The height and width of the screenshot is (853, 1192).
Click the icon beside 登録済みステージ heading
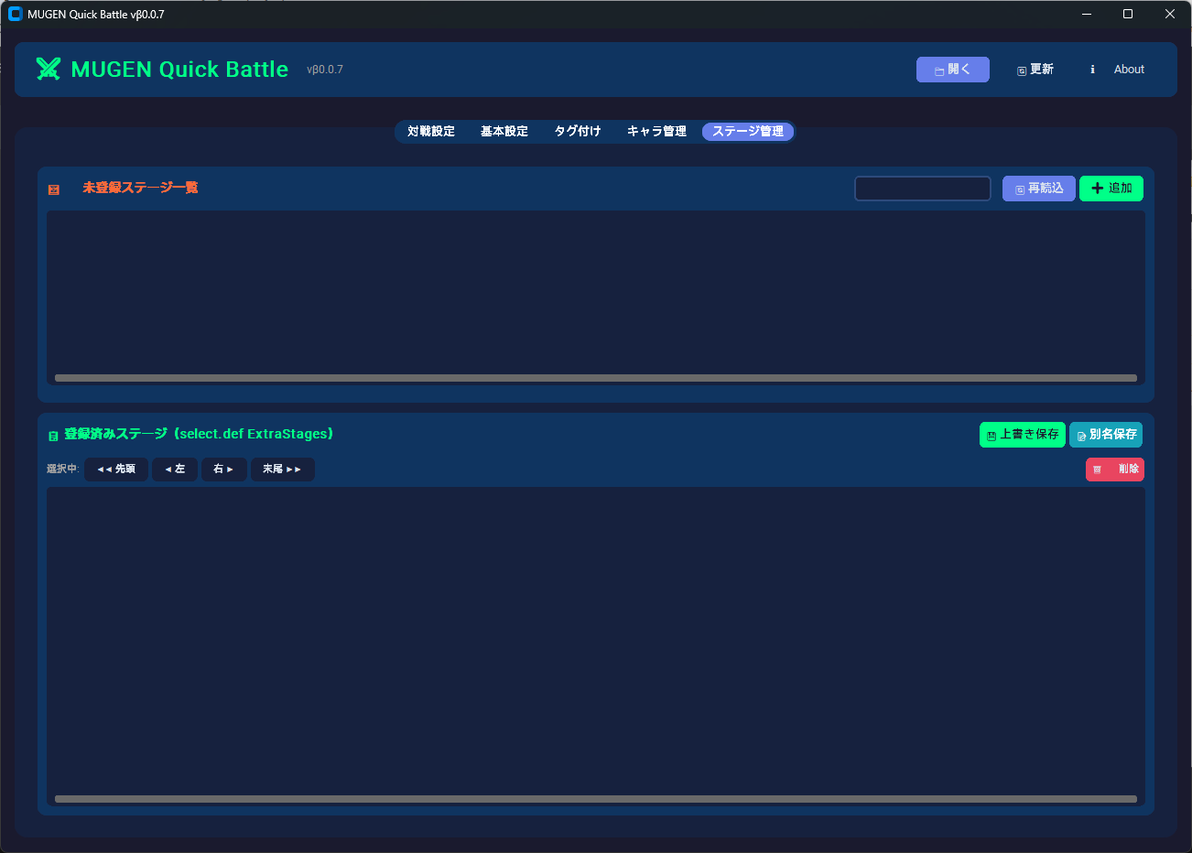(x=53, y=436)
